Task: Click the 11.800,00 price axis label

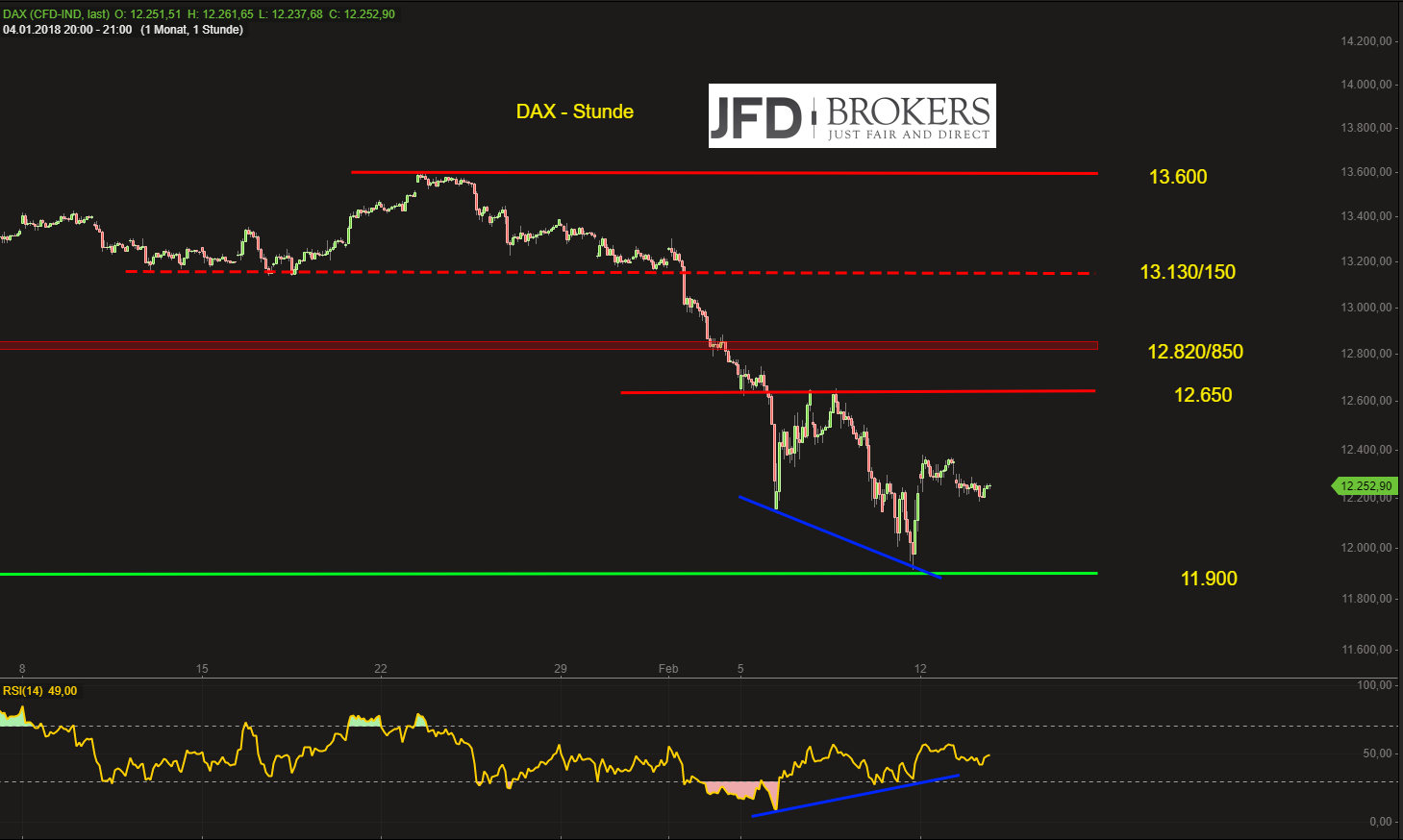Action: 1366,599
